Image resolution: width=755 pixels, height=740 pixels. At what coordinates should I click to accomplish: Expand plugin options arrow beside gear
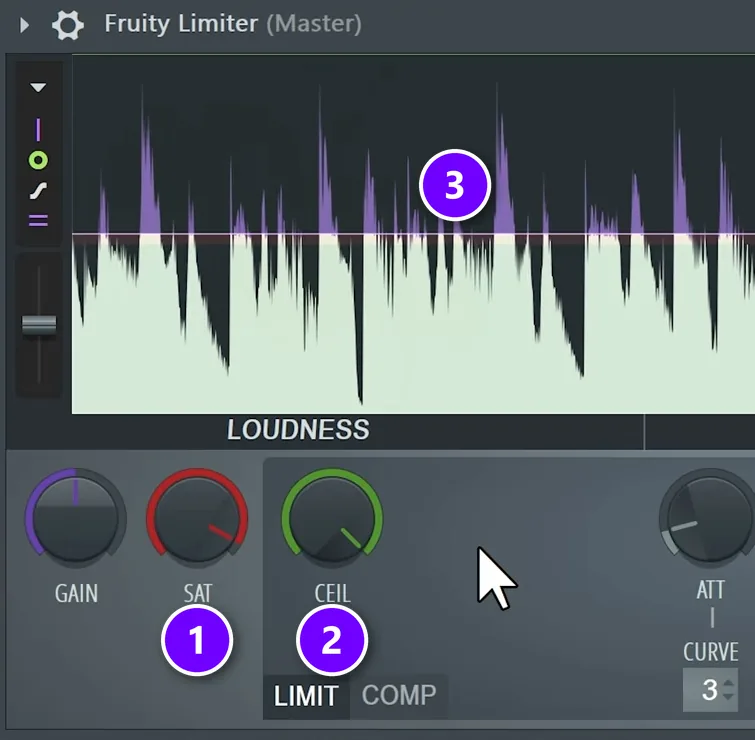point(24,25)
